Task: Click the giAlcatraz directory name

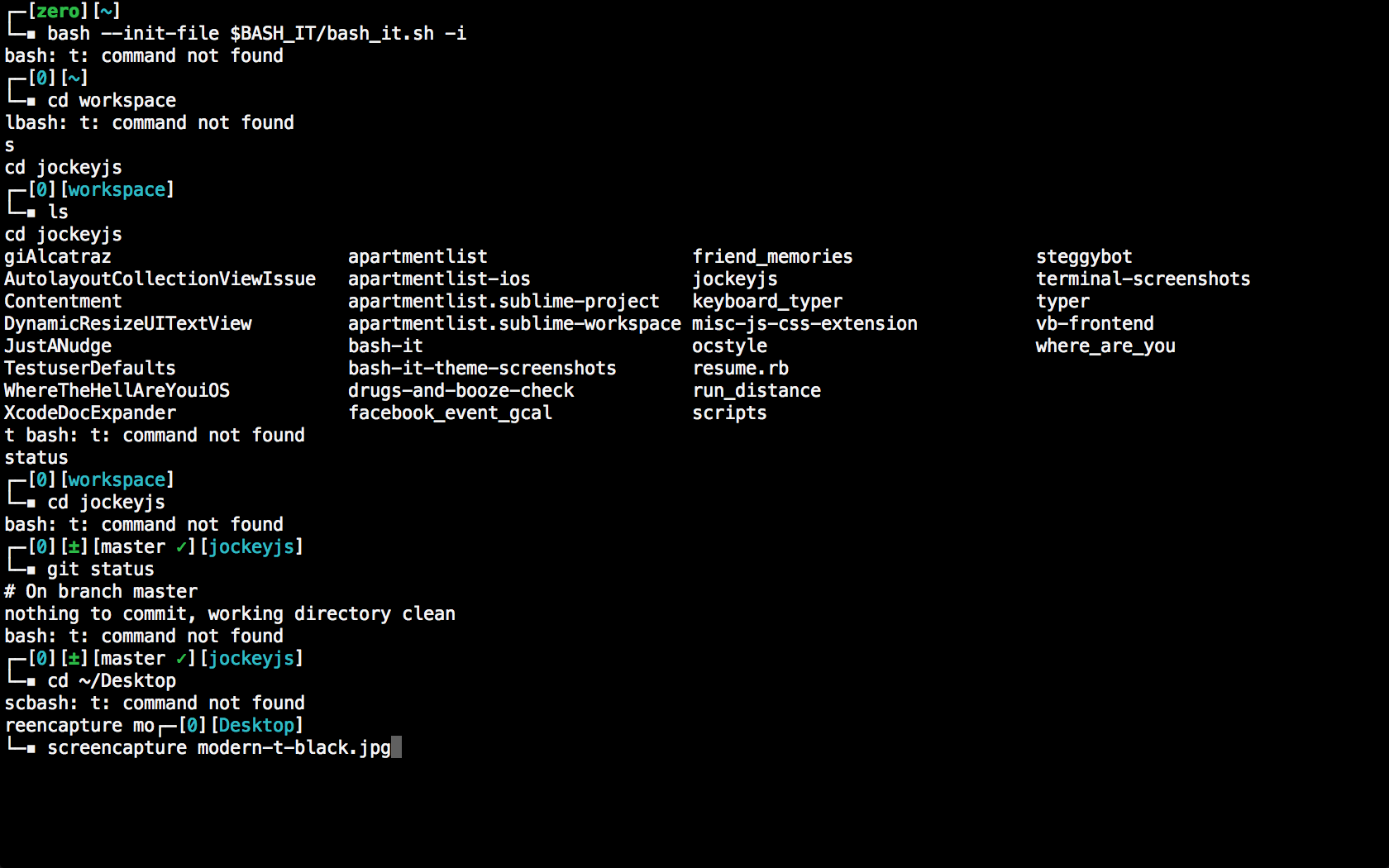Action: (x=58, y=256)
